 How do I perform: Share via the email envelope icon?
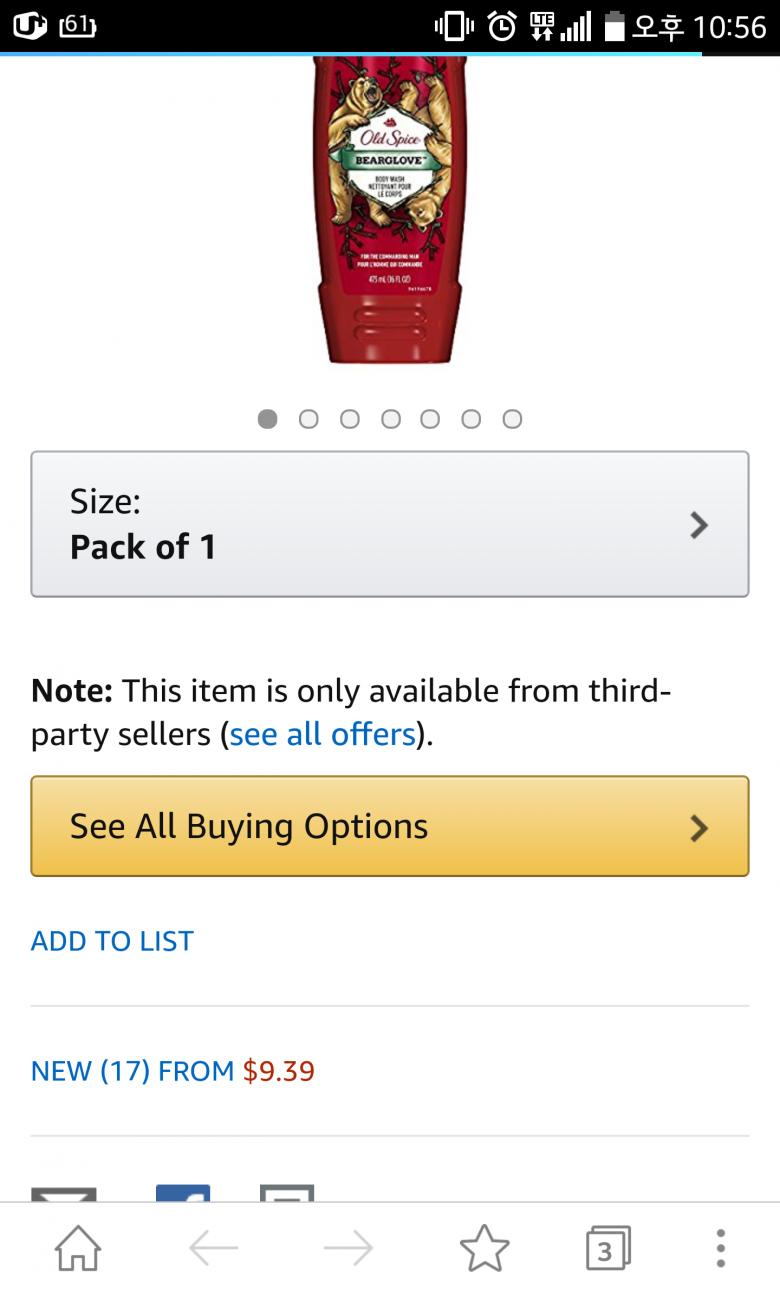click(x=64, y=1193)
